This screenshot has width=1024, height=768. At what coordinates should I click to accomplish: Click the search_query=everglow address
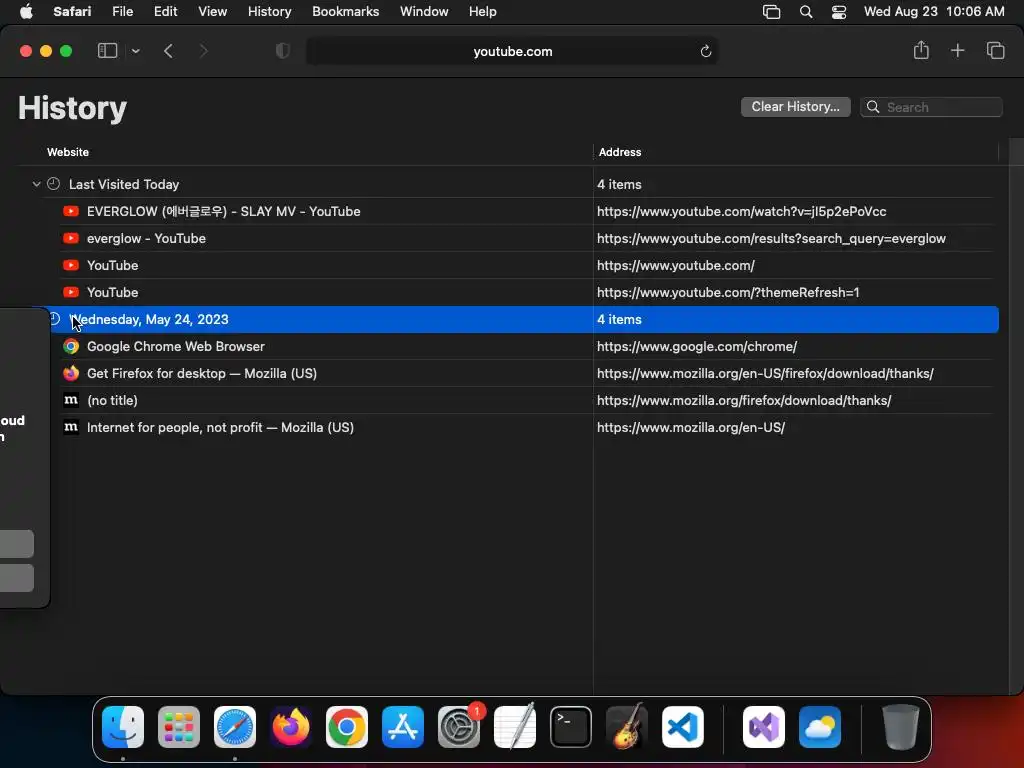tap(771, 238)
